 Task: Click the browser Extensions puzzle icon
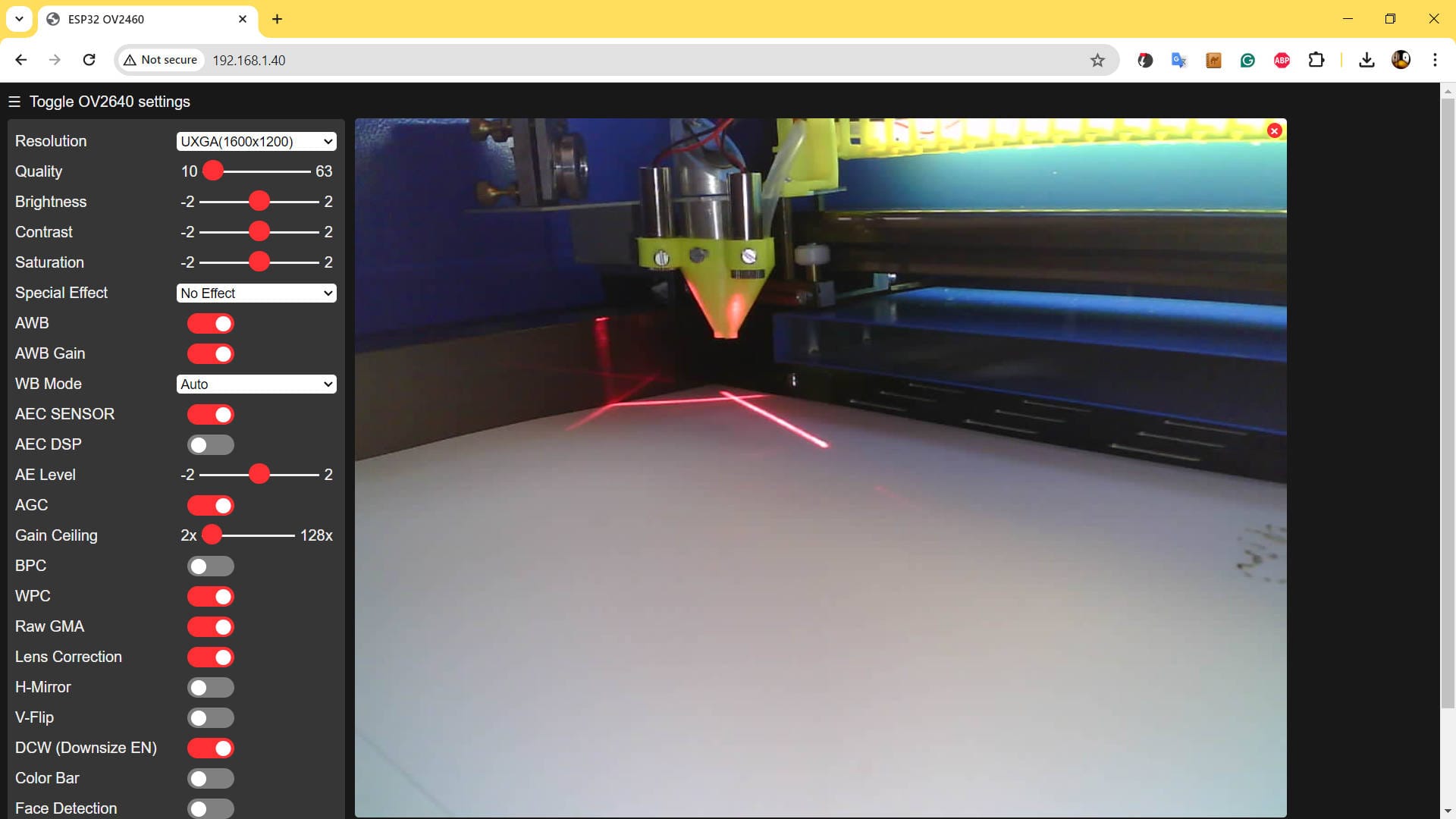pos(1316,60)
